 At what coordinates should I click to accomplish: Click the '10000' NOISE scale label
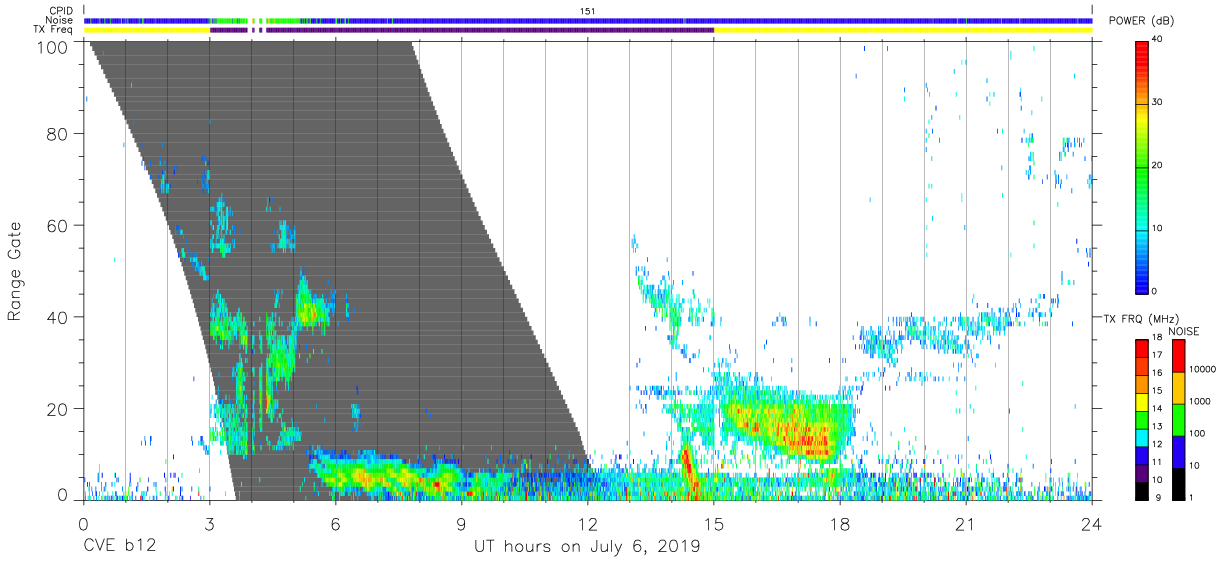click(1202, 370)
